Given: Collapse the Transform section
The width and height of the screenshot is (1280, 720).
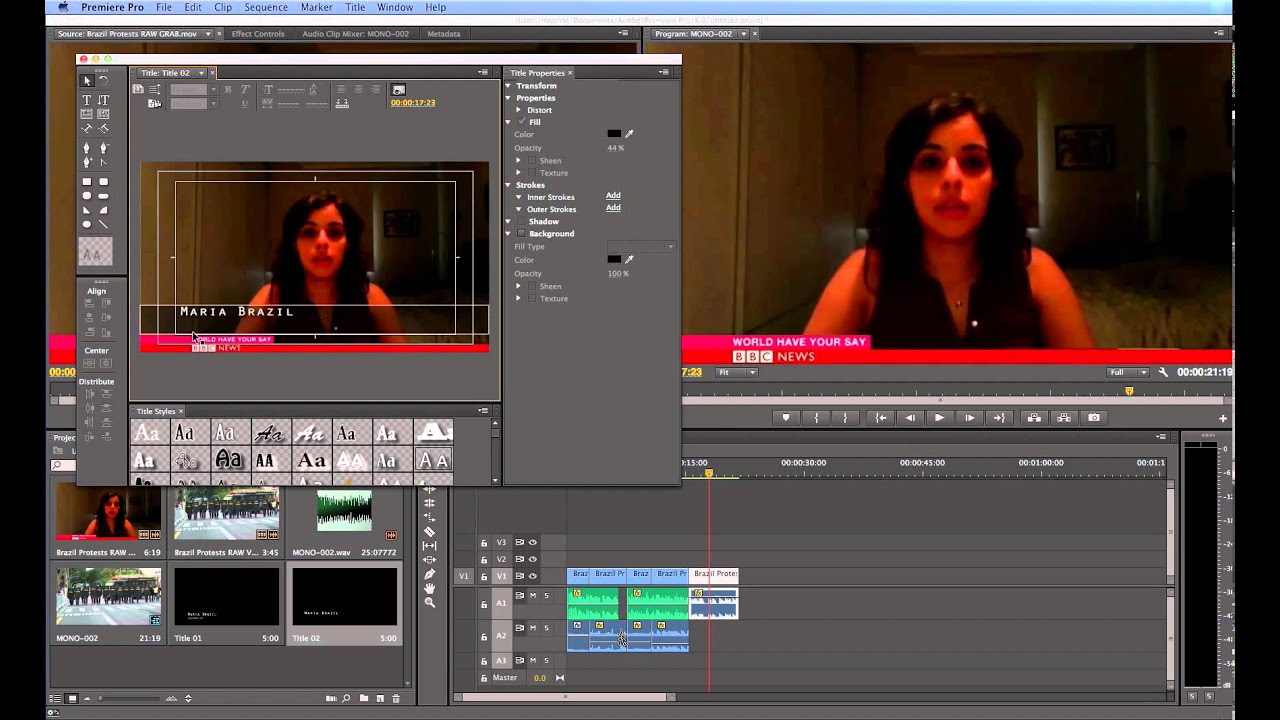Looking at the screenshot, I should pos(508,86).
